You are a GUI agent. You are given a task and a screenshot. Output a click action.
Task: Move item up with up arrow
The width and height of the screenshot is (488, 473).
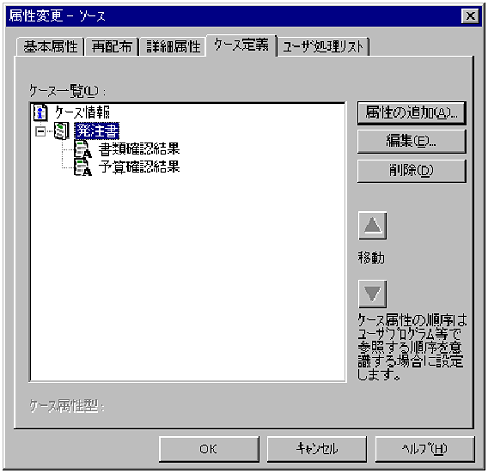tap(372, 225)
